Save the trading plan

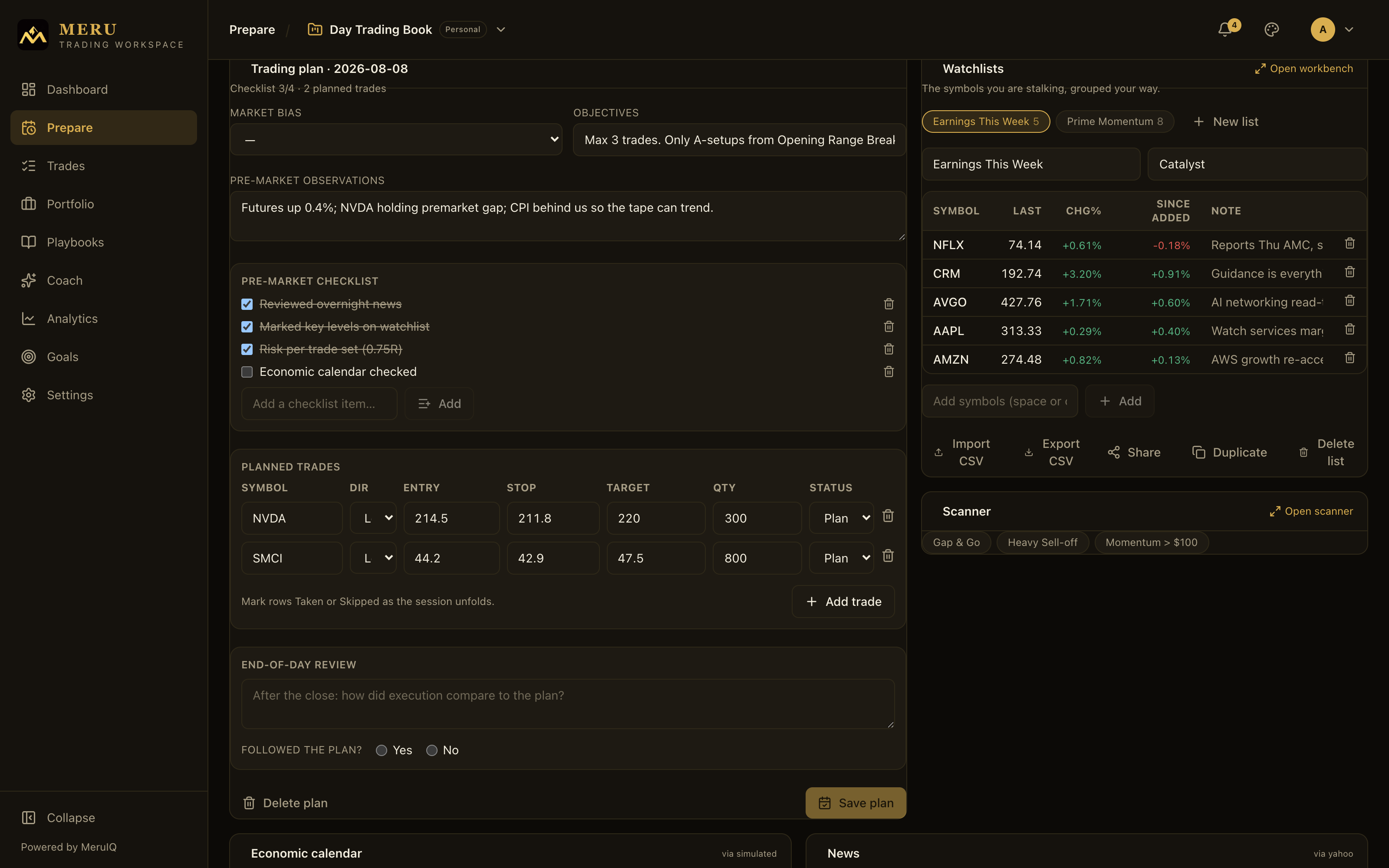(855, 802)
